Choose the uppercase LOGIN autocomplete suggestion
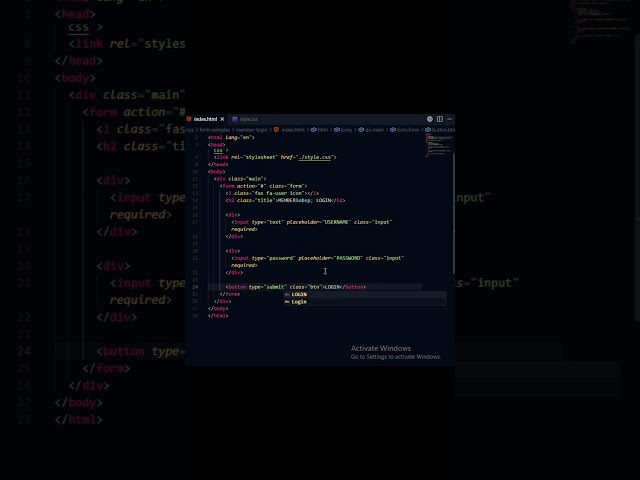Image resolution: width=640 pixels, height=480 pixels. click(365, 294)
